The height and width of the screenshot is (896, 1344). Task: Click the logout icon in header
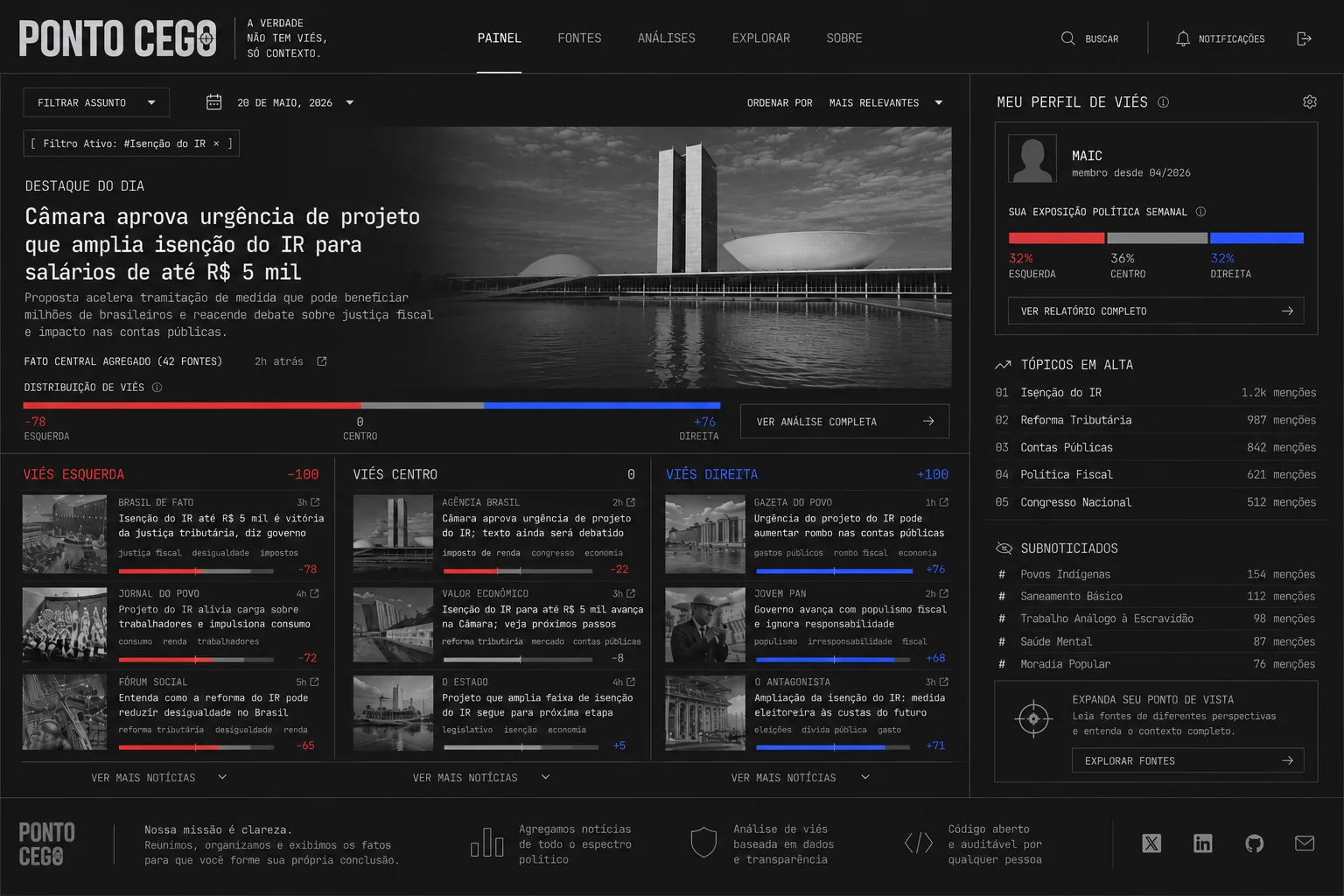[1304, 38]
